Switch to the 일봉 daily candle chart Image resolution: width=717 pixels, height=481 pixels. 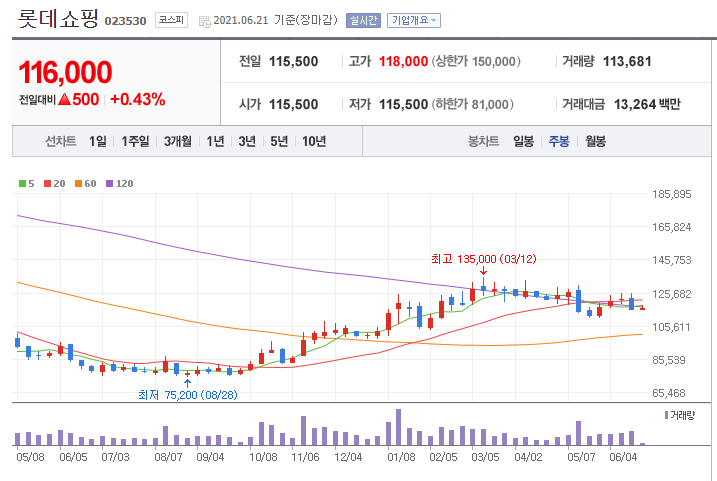coord(523,141)
